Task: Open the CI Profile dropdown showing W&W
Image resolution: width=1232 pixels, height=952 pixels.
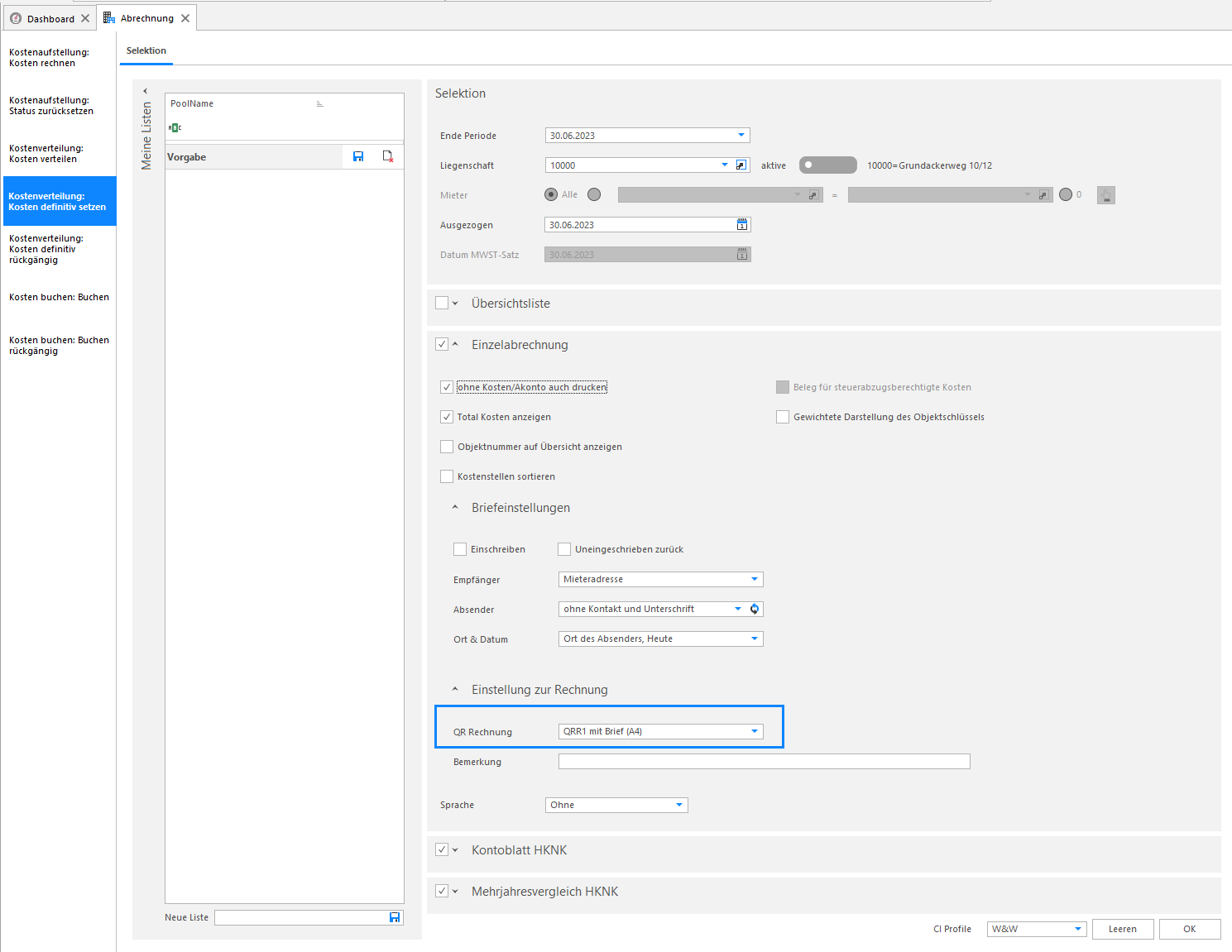Action: (x=1078, y=929)
